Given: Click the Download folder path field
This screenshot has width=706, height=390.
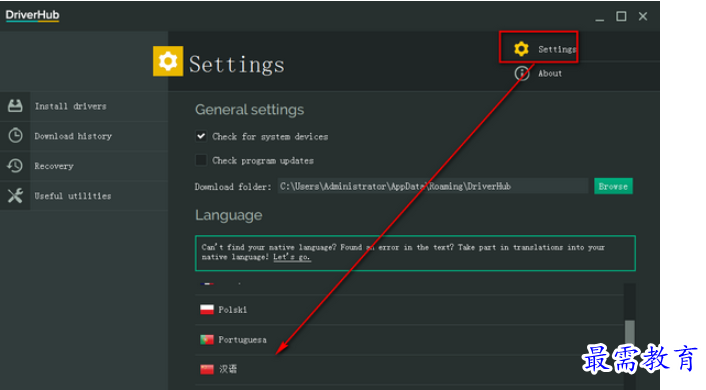Looking at the screenshot, I should (x=433, y=186).
